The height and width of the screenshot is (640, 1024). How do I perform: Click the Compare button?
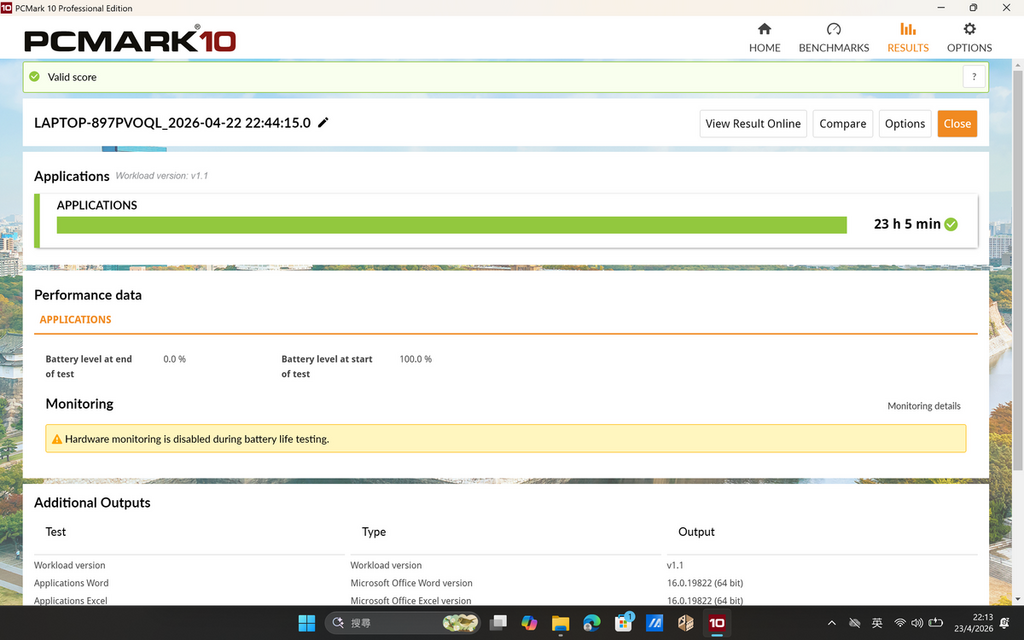pyautogui.click(x=842, y=123)
